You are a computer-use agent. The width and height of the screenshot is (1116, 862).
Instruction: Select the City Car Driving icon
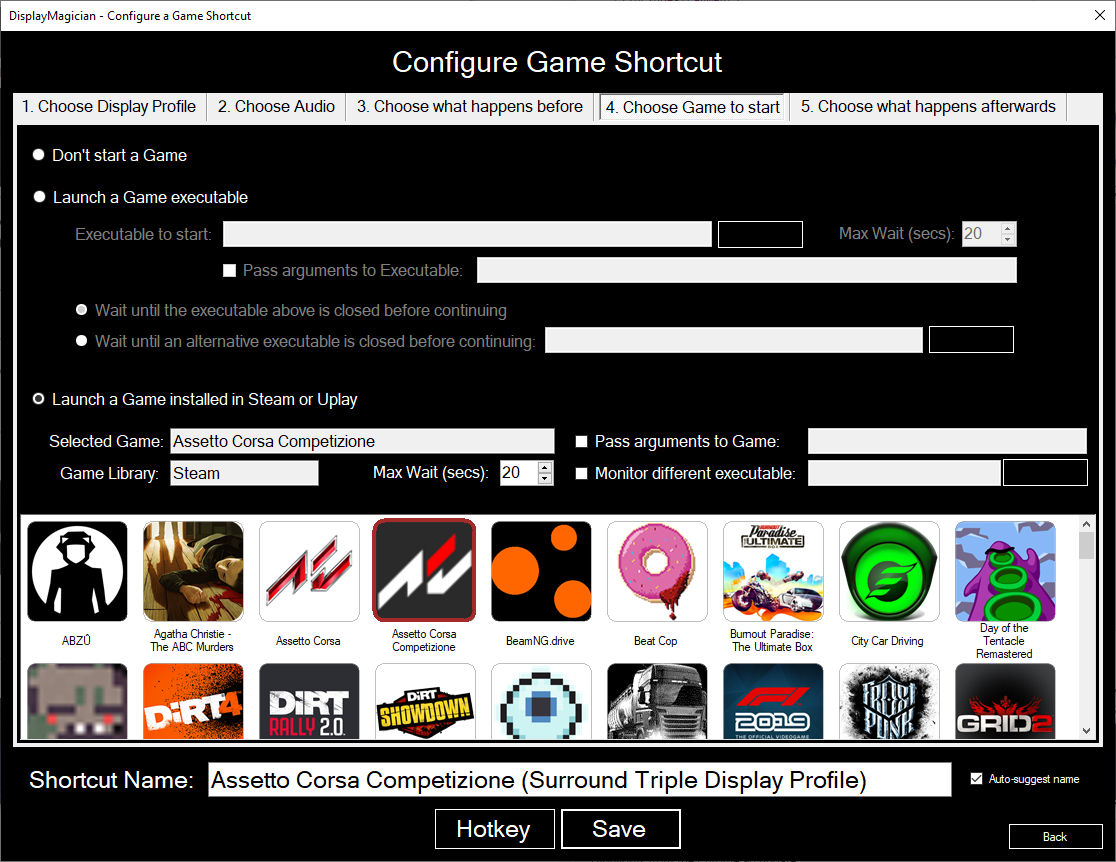coord(889,571)
